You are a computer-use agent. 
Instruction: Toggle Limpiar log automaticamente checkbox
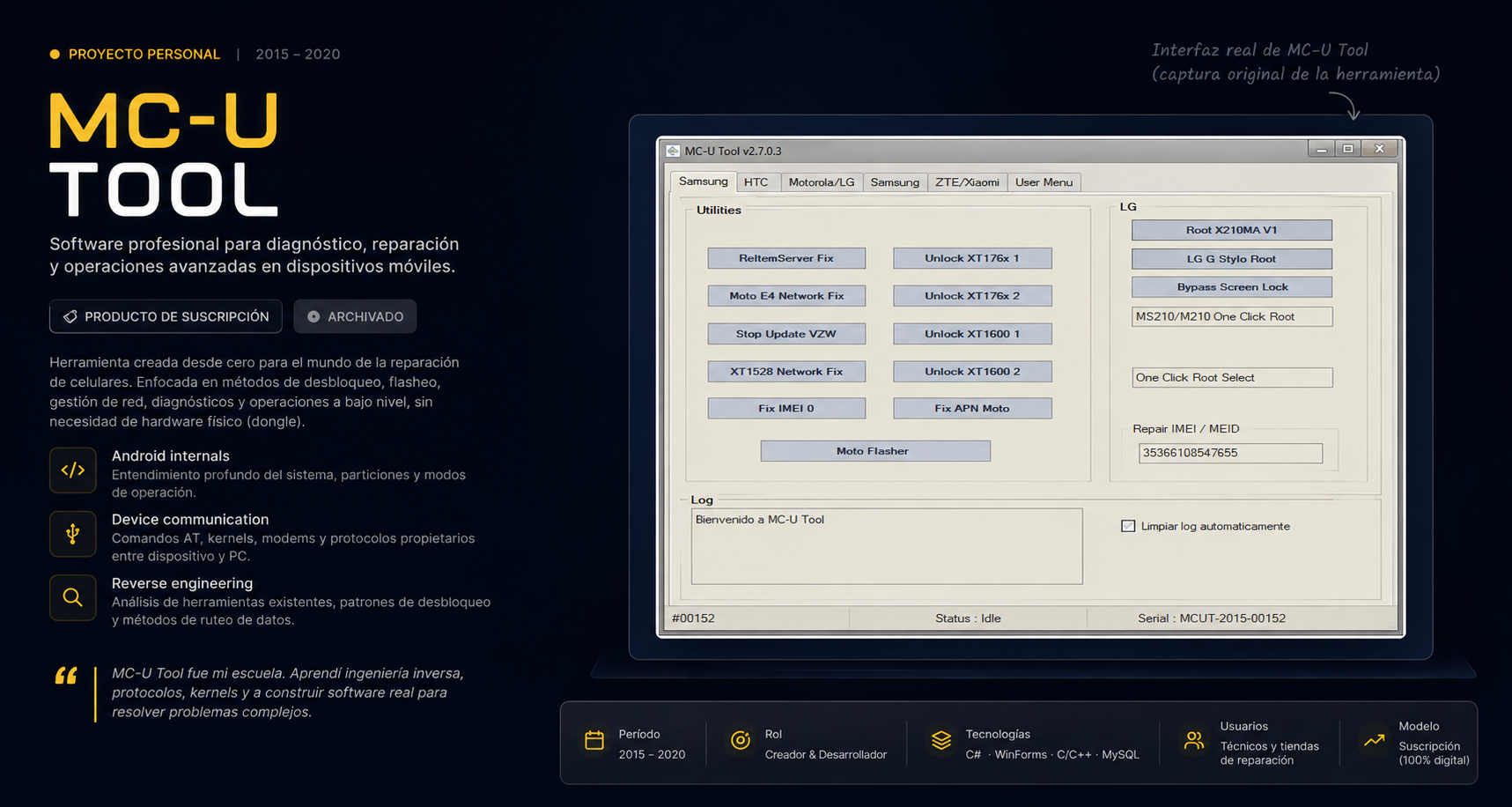coord(1128,526)
